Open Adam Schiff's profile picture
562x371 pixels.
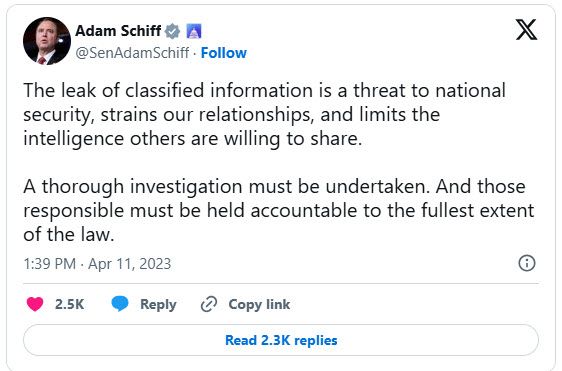(x=47, y=41)
